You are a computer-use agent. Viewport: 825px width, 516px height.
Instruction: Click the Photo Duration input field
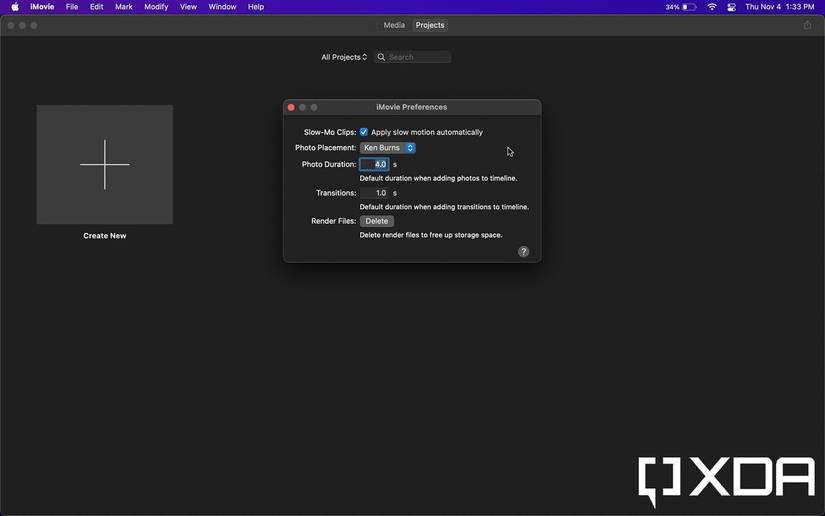click(374, 164)
